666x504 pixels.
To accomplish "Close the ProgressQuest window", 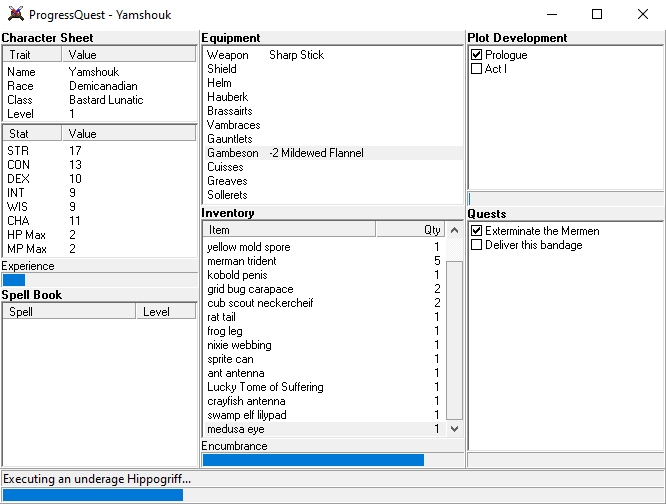I will click(643, 14).
